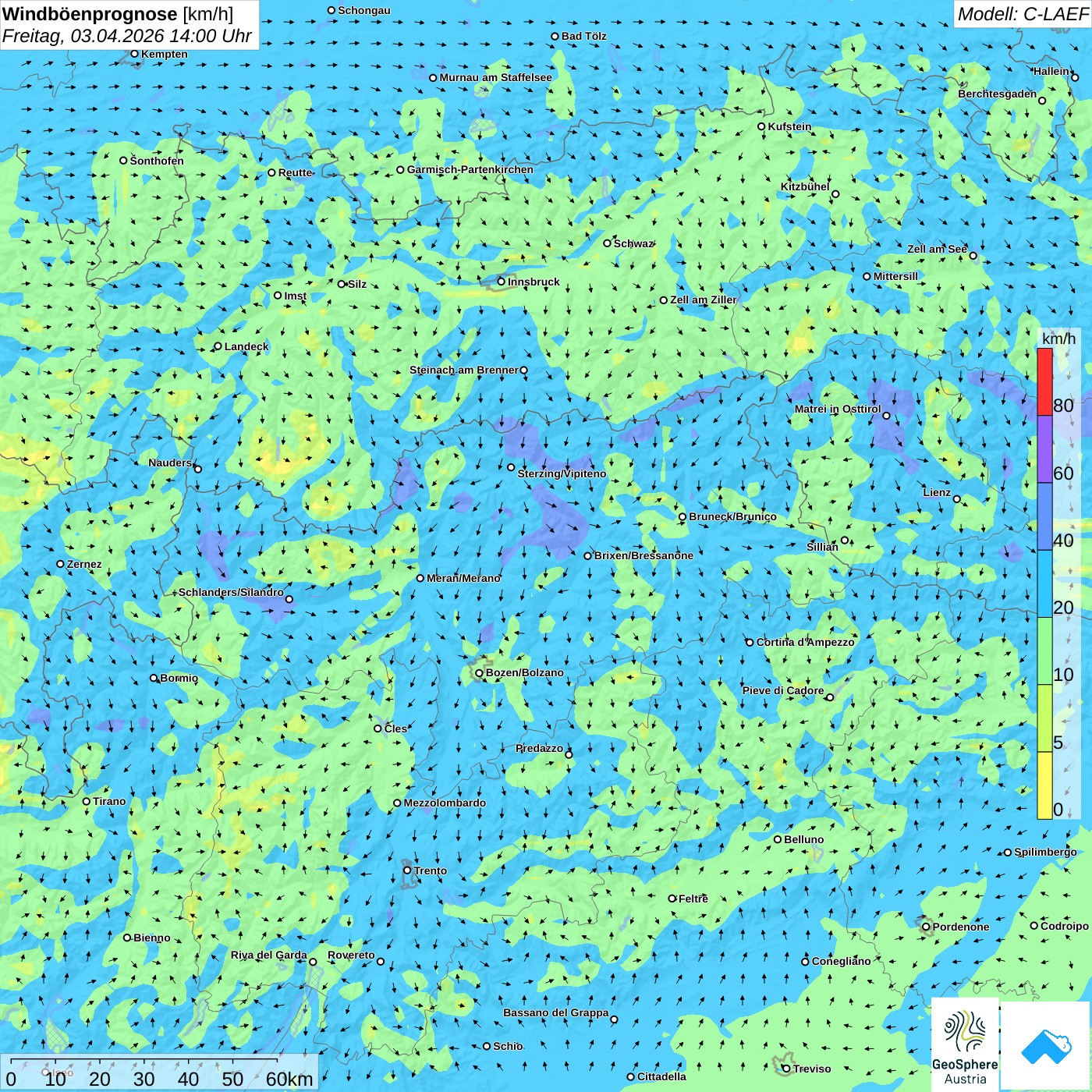Click the Zell am Ziller label
1092x1092 pixels.
704,300
